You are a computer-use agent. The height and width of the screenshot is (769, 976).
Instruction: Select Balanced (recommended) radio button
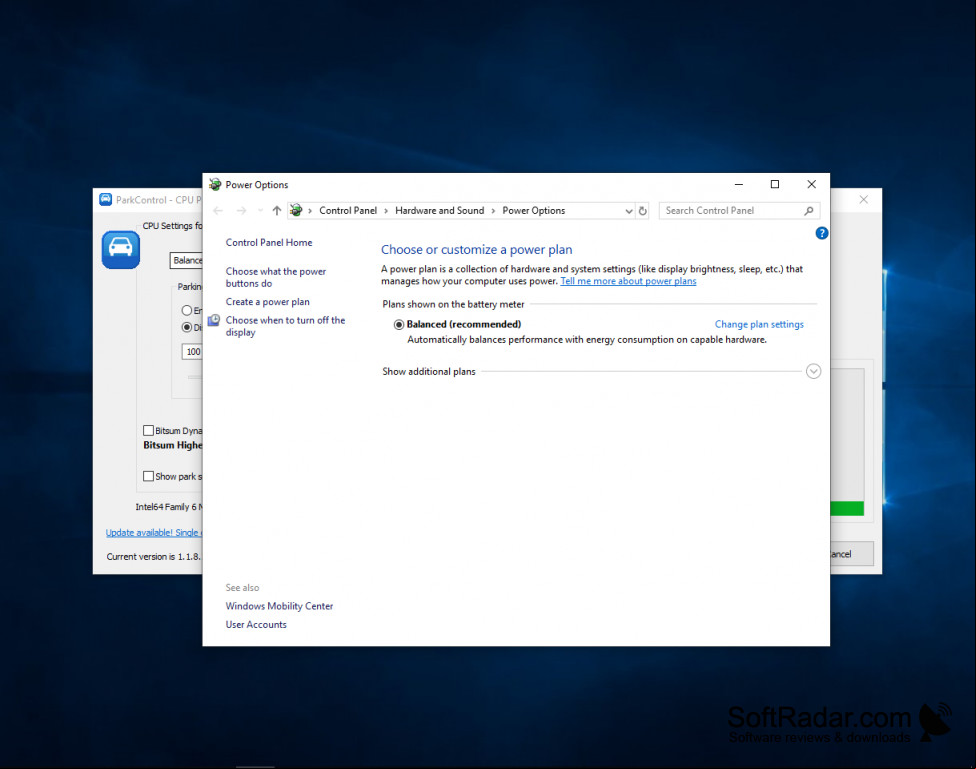[x=398, y=324]
